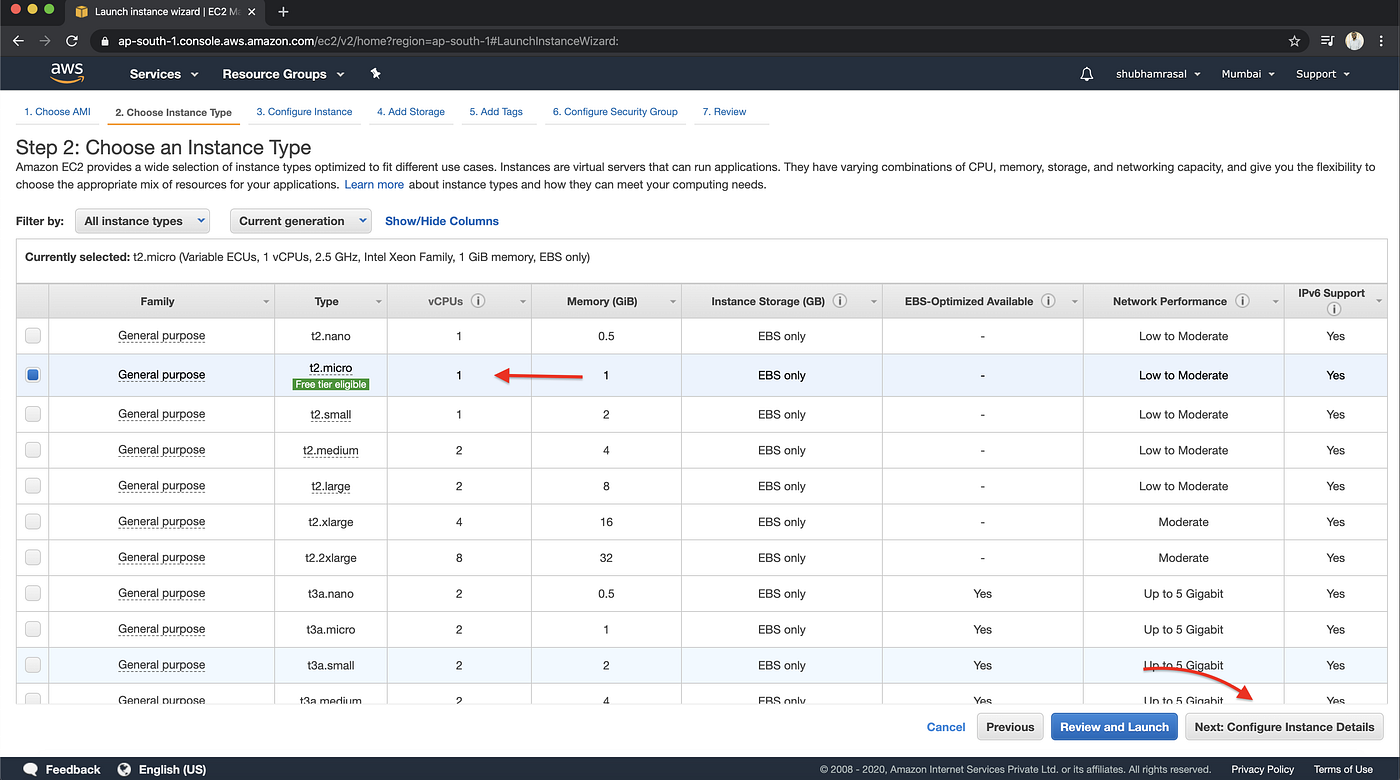
Task: Open 6. Configure Security Group step
Action: 615,112
